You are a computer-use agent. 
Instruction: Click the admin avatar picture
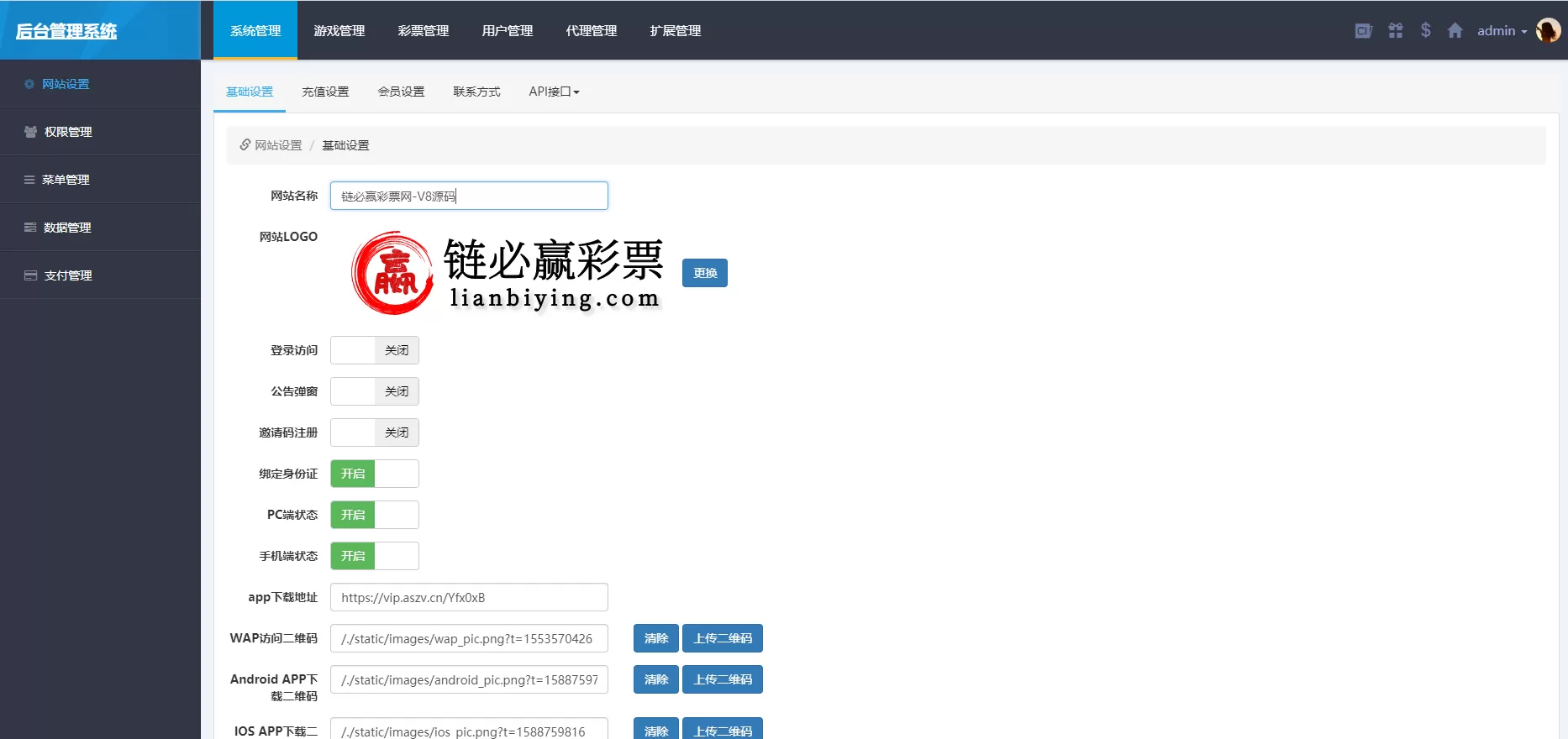point(1548,30)
